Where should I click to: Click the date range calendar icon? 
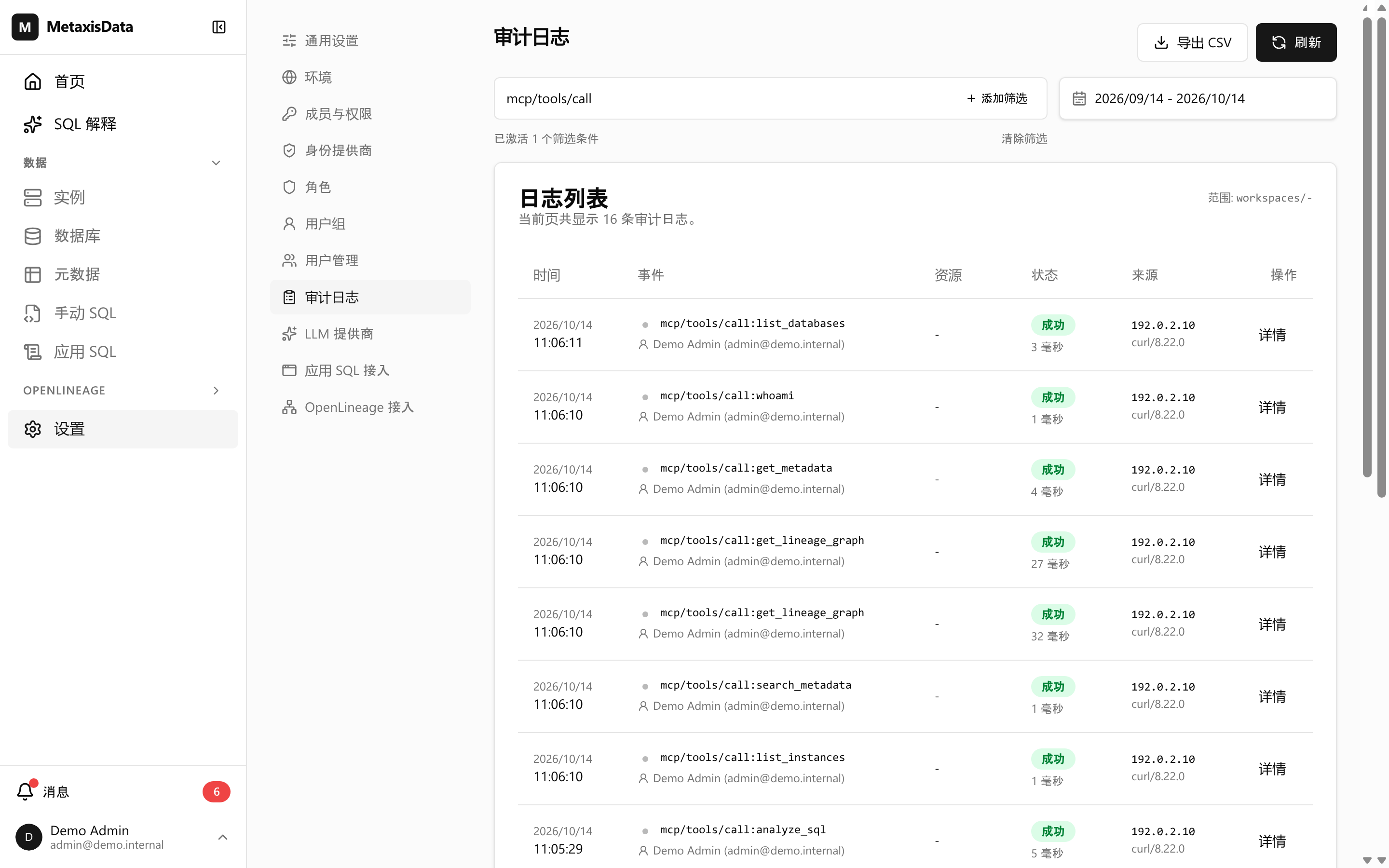click(1079, 99)
